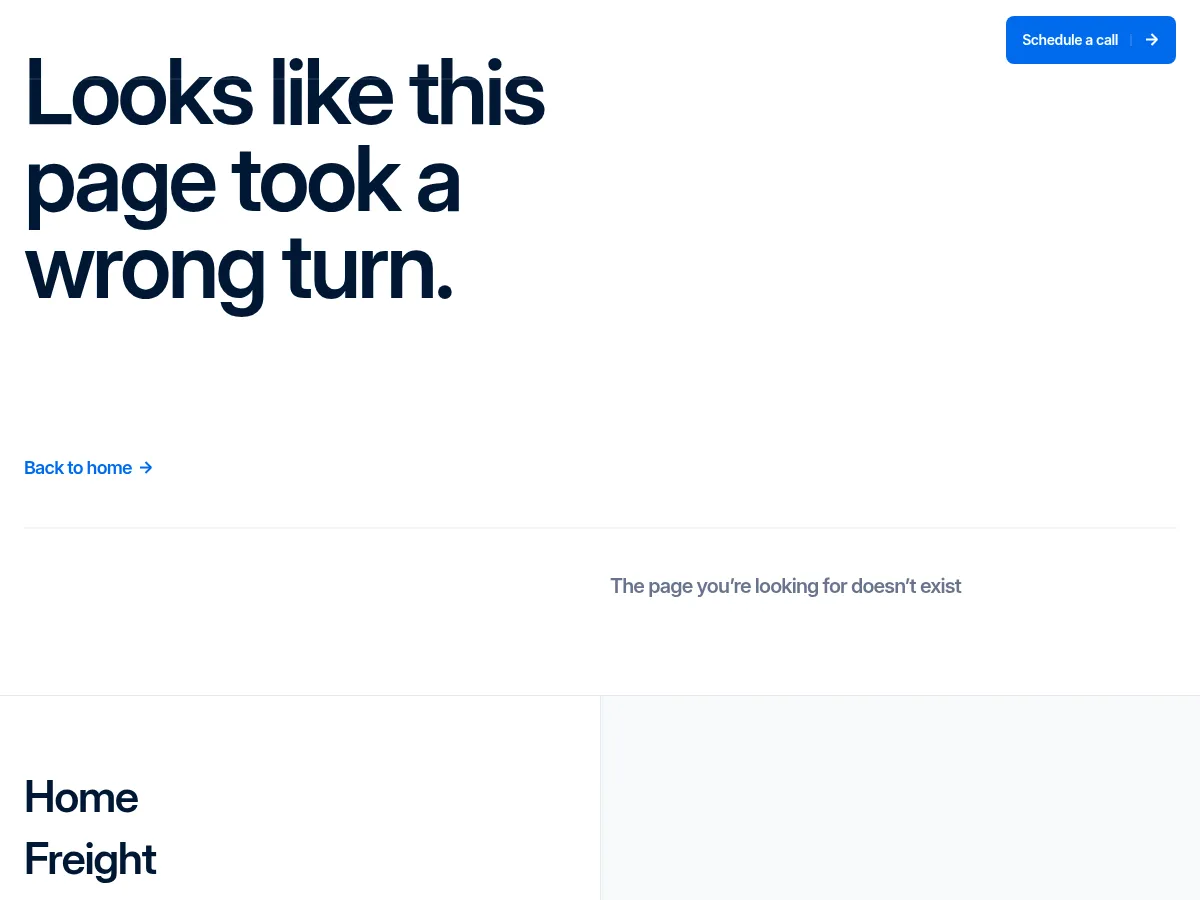Click the word "turn." in the heading
The height and width of the screenshot is (900, 1200).
point(368,270)
